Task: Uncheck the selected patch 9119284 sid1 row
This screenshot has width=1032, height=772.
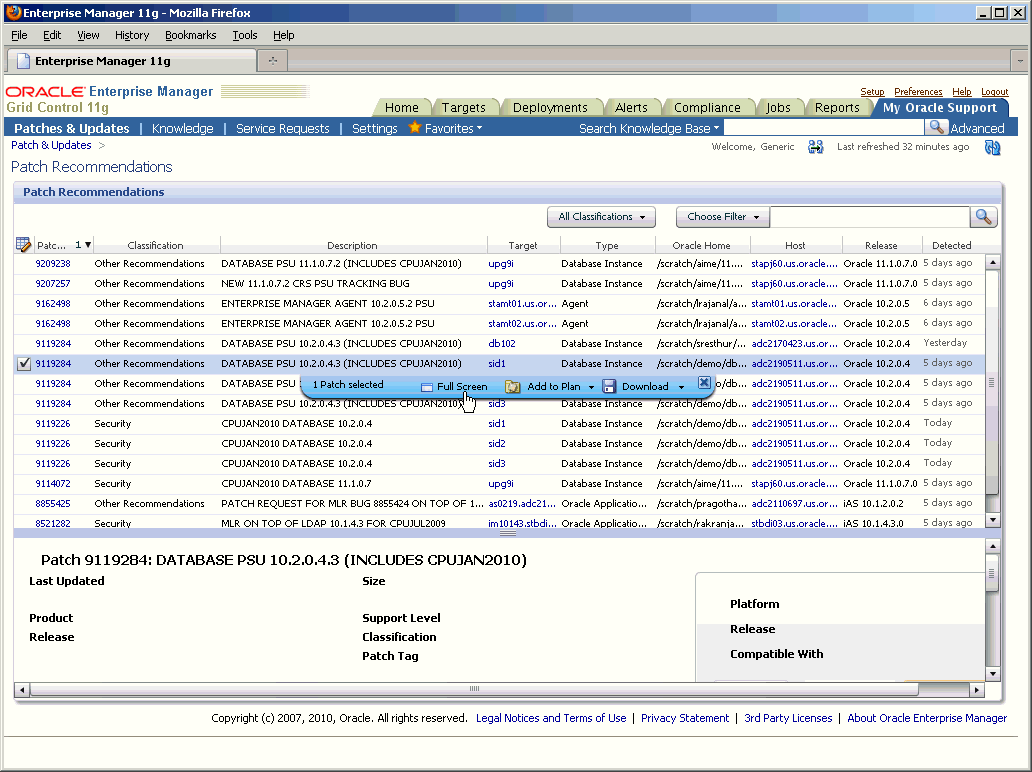Action: 24,363
